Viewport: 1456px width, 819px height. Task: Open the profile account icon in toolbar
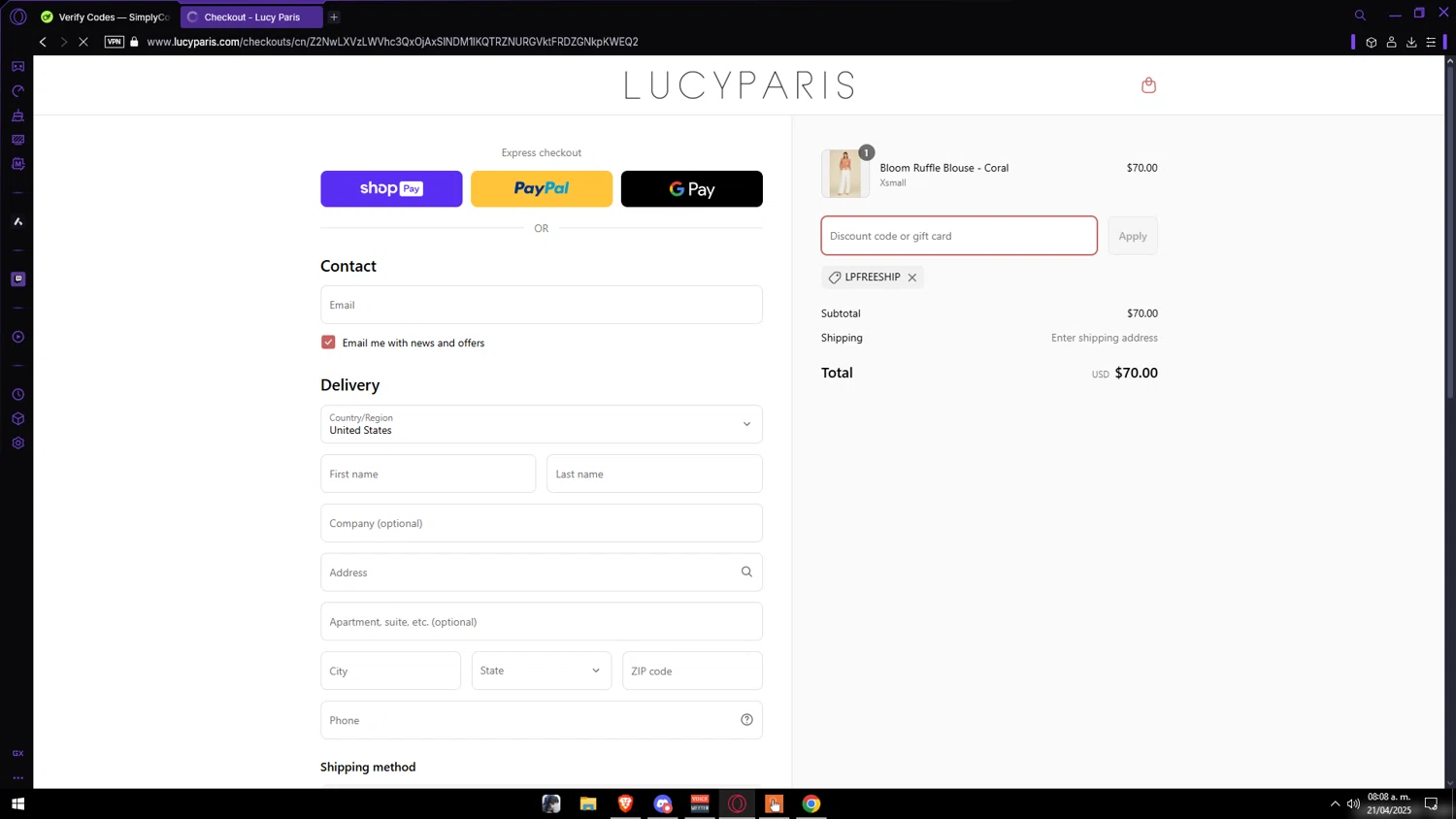point(1391,42)
